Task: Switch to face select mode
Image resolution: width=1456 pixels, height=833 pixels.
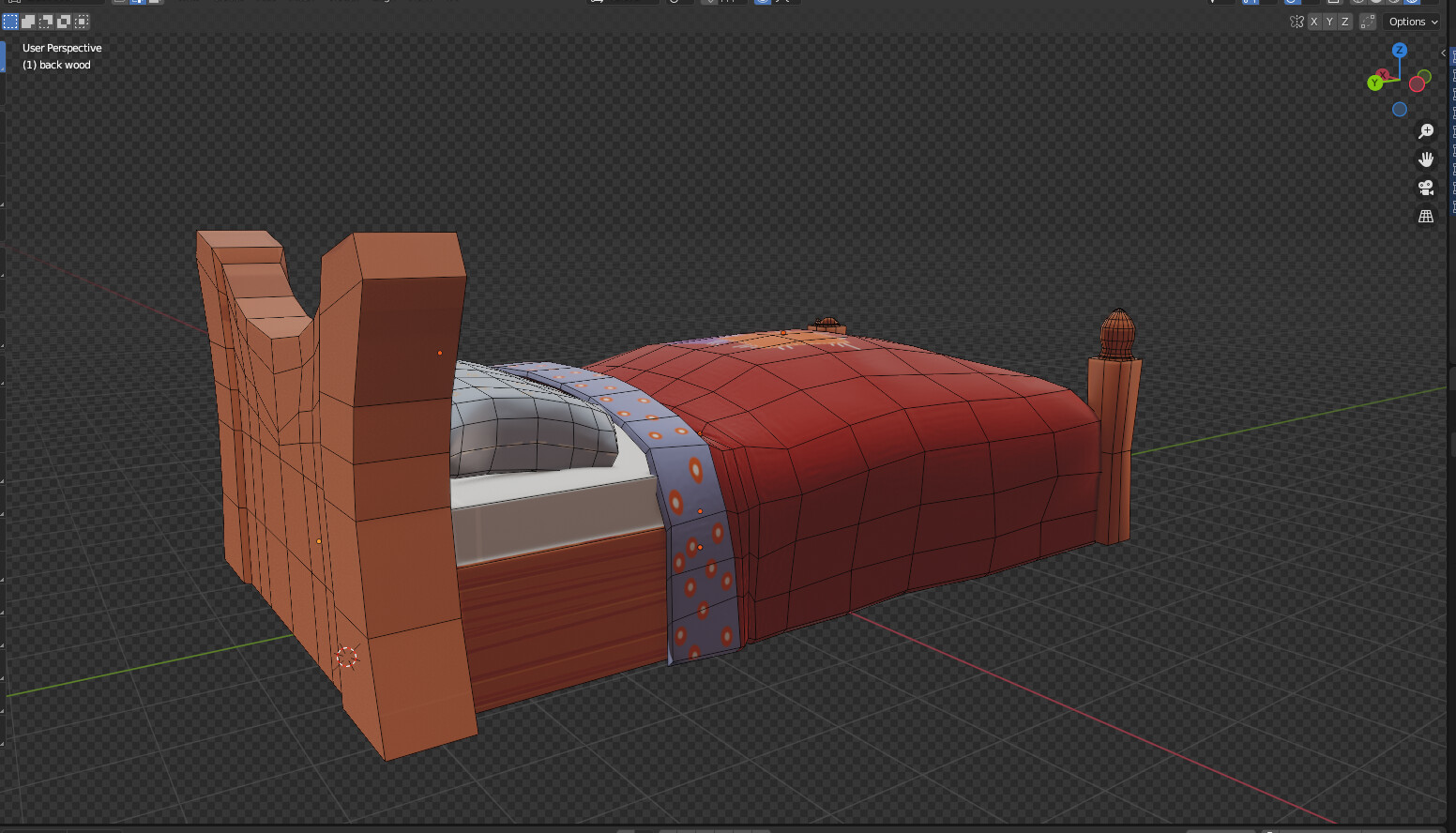Action: pyautogui.click(x=156, y=2)
